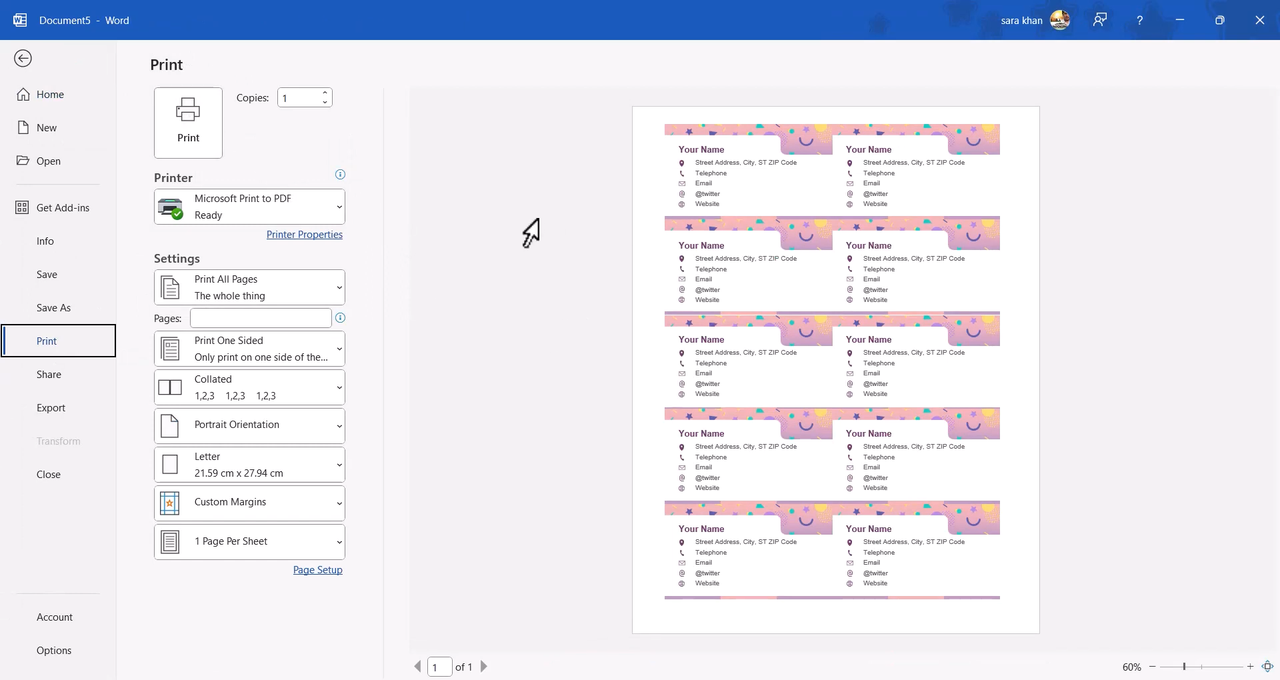The image size is (1280, 680).
Task: Open the Page Setup link
Action: coord(317,570)
